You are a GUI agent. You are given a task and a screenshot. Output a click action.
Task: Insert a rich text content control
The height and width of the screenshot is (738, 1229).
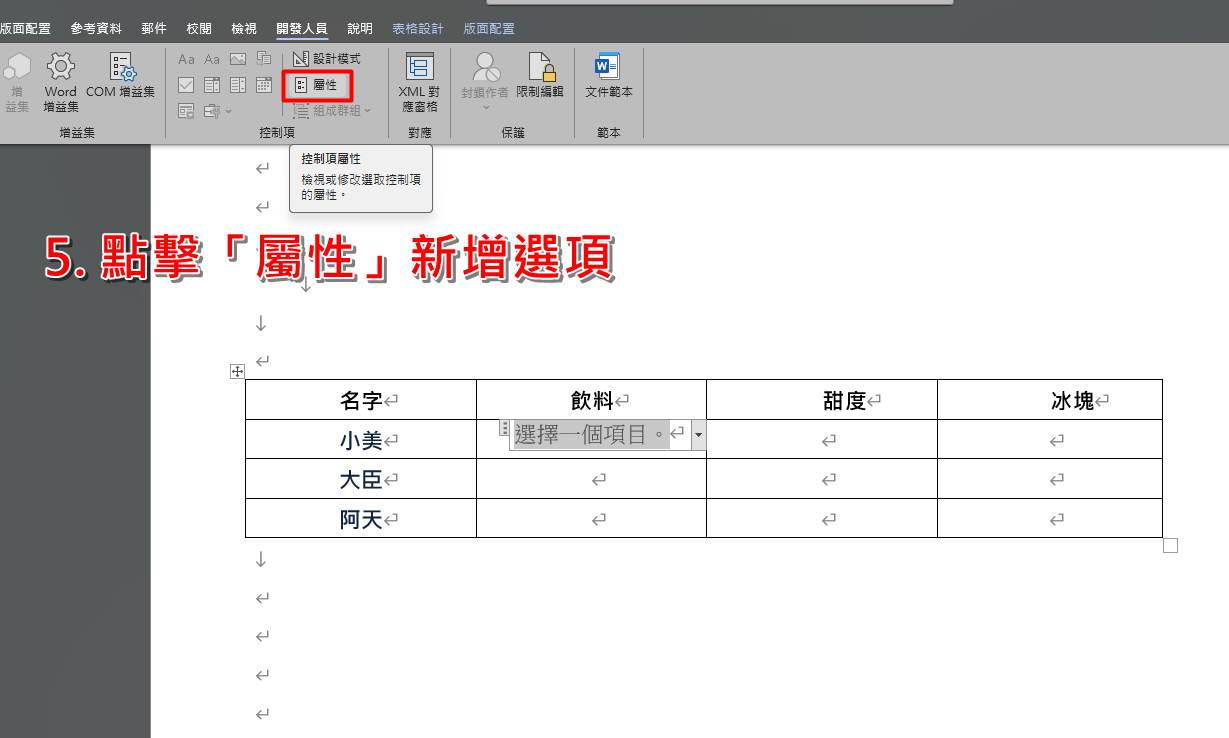[x=186, y=59]
